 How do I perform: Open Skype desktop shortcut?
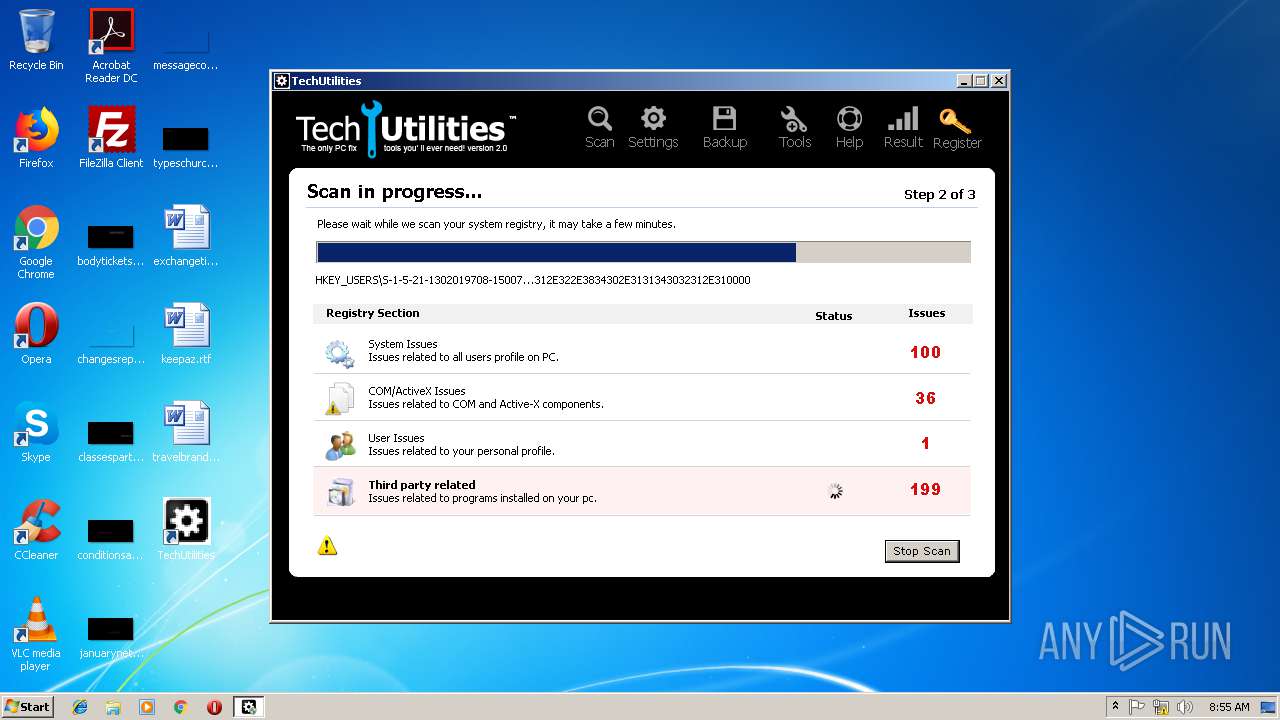[36, 432]
